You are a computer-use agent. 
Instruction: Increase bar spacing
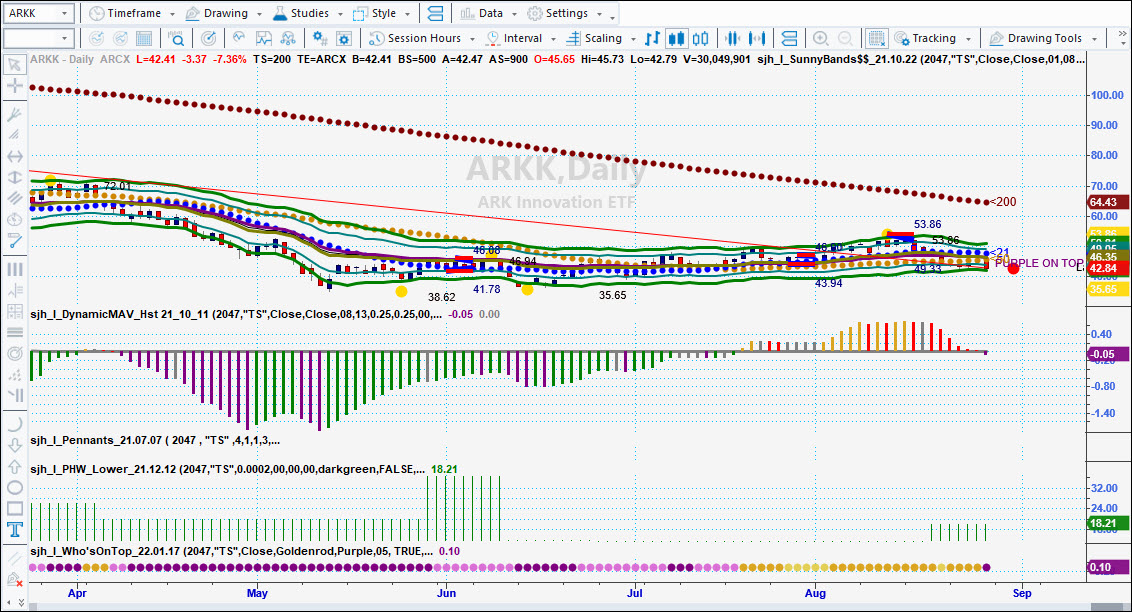[757, 38]
